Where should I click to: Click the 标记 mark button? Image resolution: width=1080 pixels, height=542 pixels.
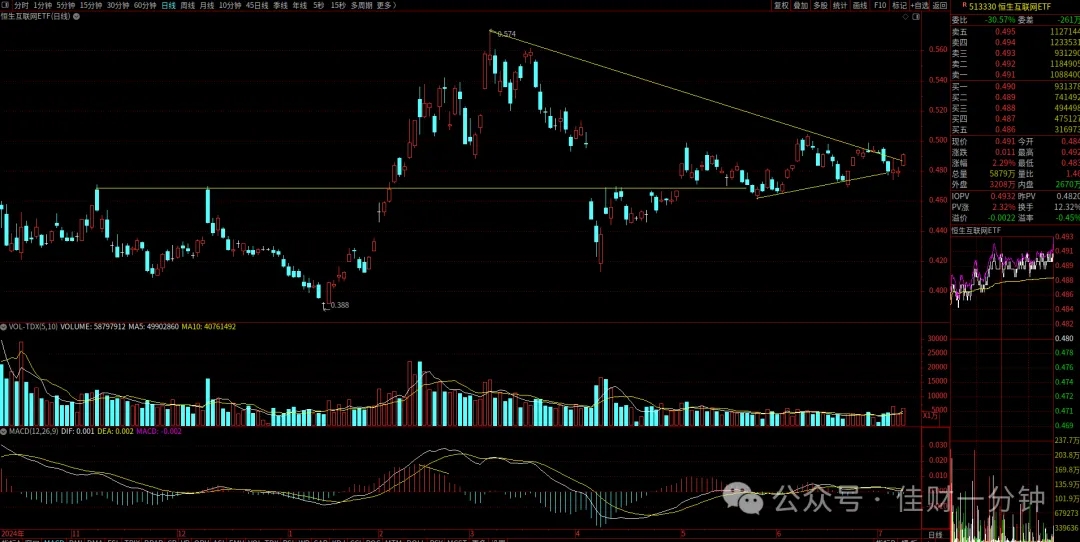pos(900,5)
